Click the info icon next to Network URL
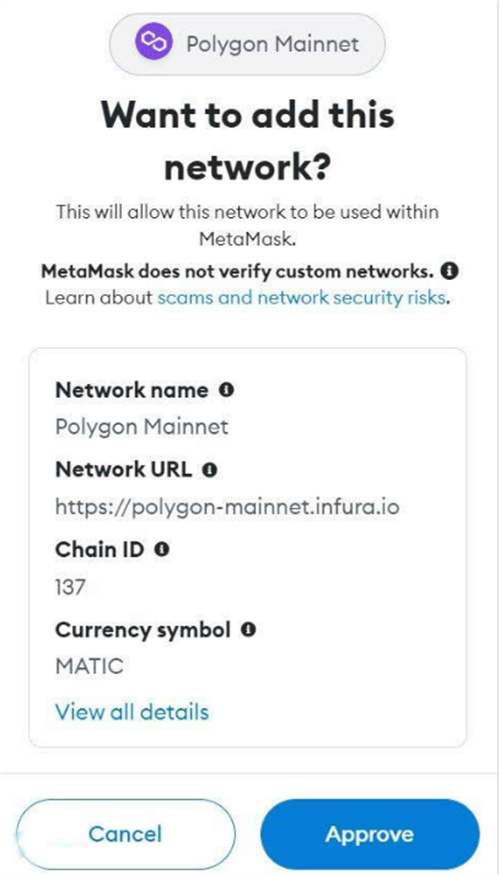 [210, 470]
